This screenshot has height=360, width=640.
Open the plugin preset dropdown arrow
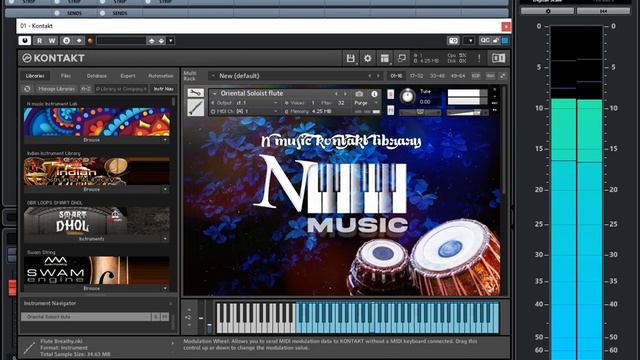[171, 41]
